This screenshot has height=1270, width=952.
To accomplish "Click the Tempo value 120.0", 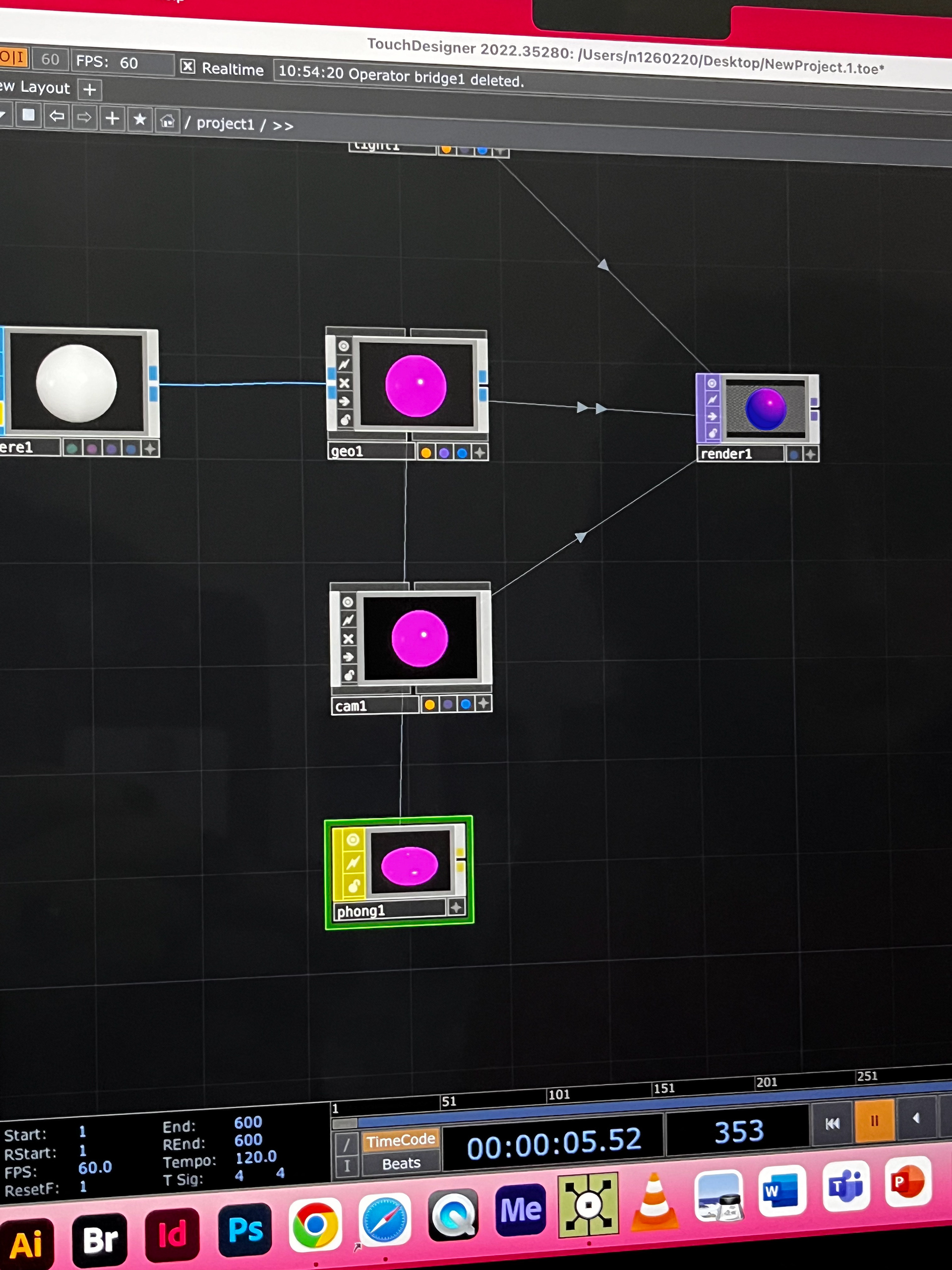I will pos(256,1157).
